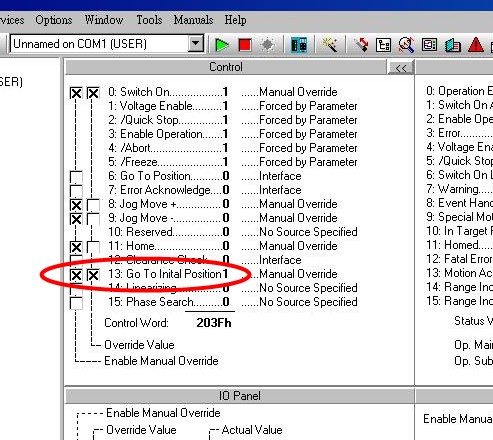Uncheck Go To Initial Position override value
This screenshot has height=440, width=493.
93,275
